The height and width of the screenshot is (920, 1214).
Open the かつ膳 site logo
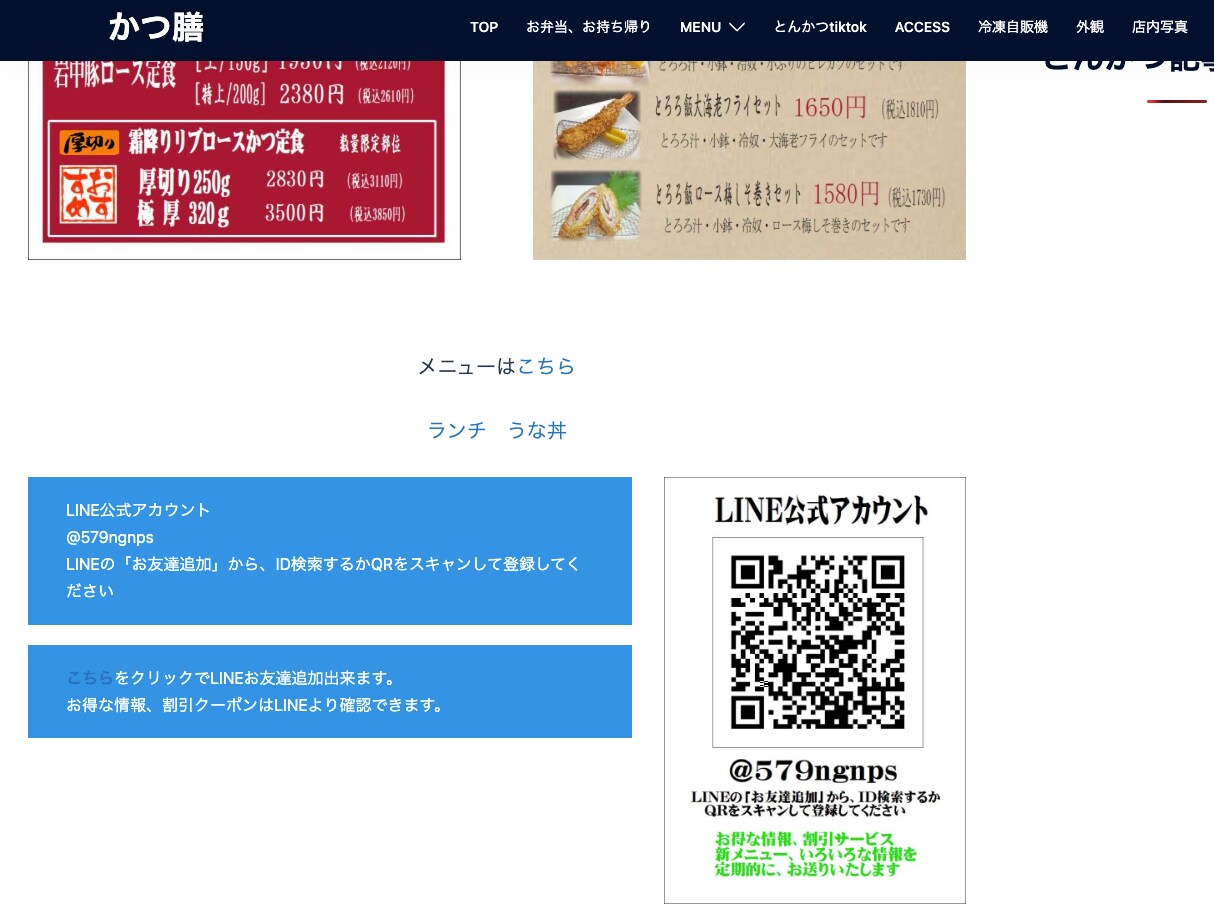[x=156, y=27]
